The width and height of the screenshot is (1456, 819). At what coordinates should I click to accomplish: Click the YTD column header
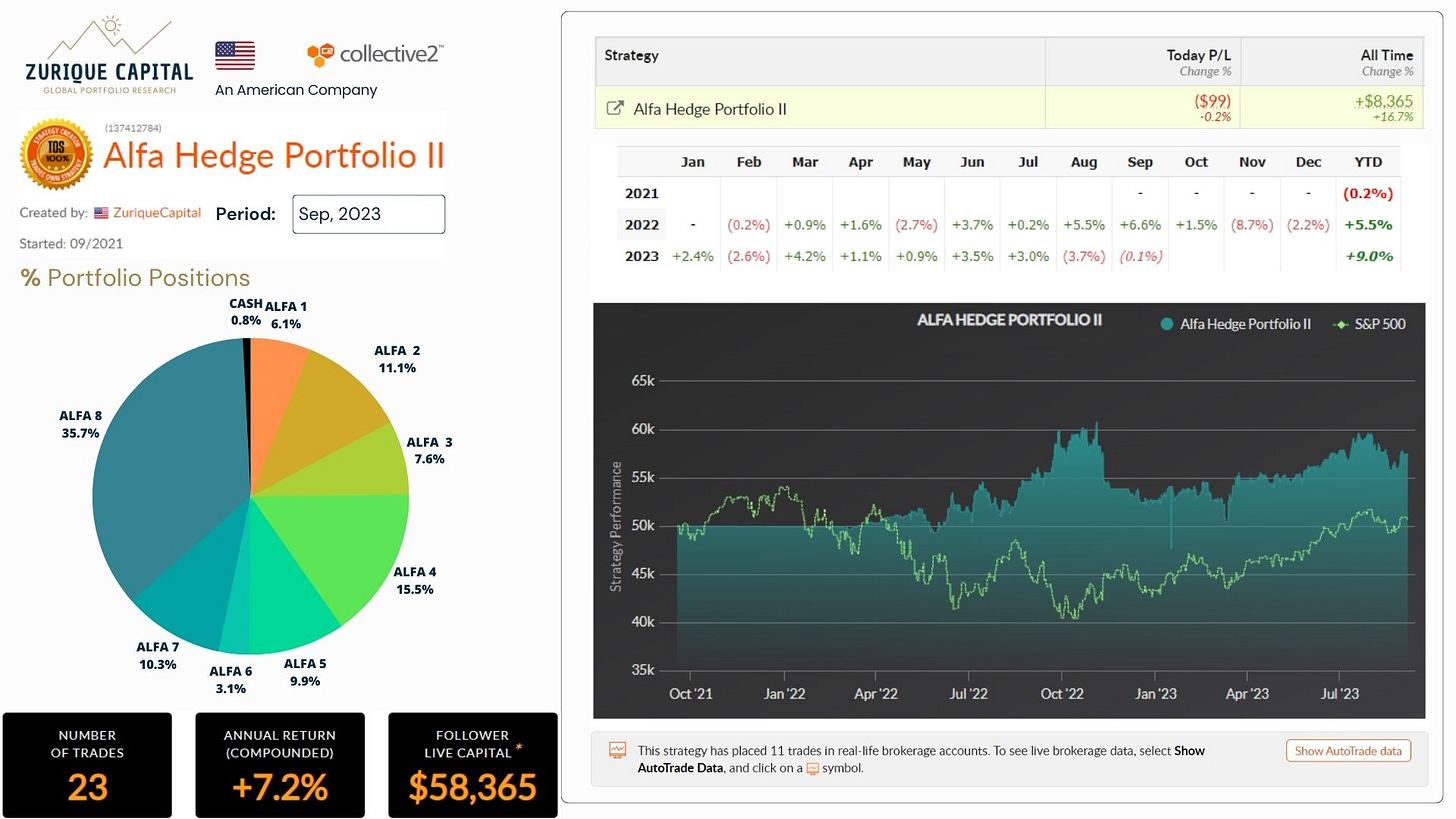click(1369, 162)
